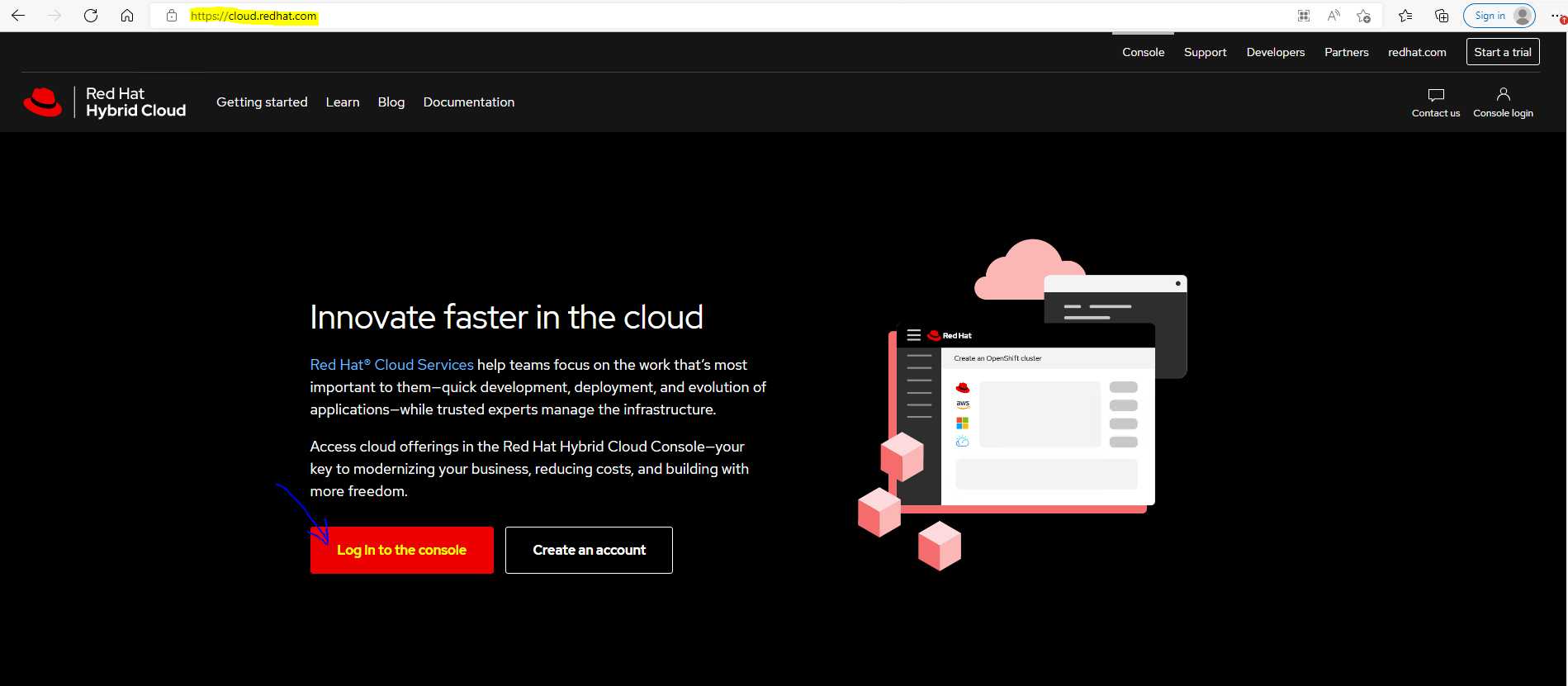Add this page to favorites star icon
Image resolution: width=1568 pixels, height=686 pixels.
pos(1363,16)
